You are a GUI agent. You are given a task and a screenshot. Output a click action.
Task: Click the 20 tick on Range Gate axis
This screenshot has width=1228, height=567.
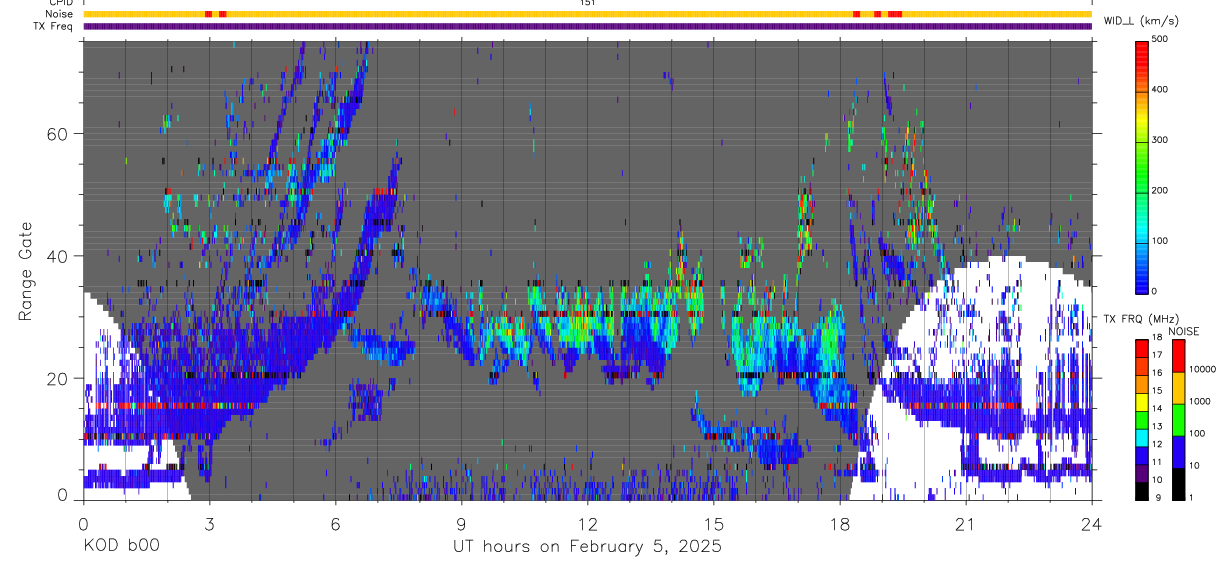(58, 379)
